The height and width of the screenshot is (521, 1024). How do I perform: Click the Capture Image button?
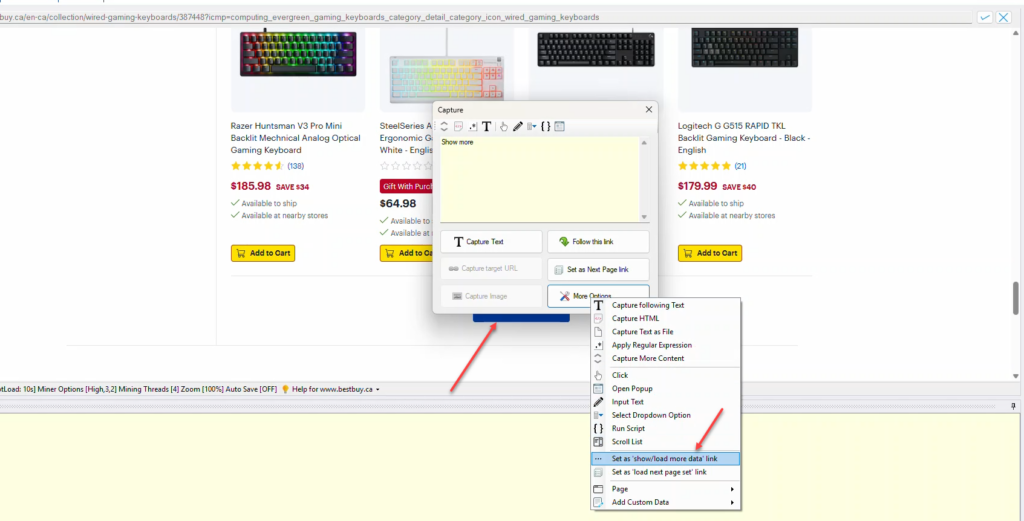[491, 296]
